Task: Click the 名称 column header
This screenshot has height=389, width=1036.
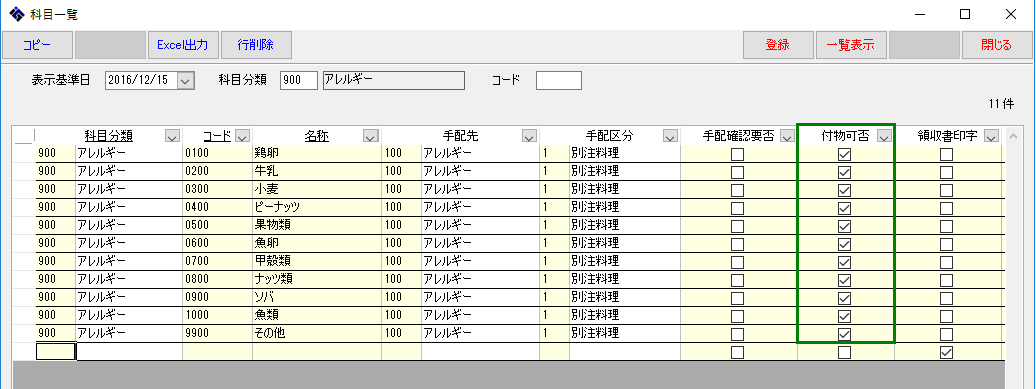Action: click(x=316, y=136)
